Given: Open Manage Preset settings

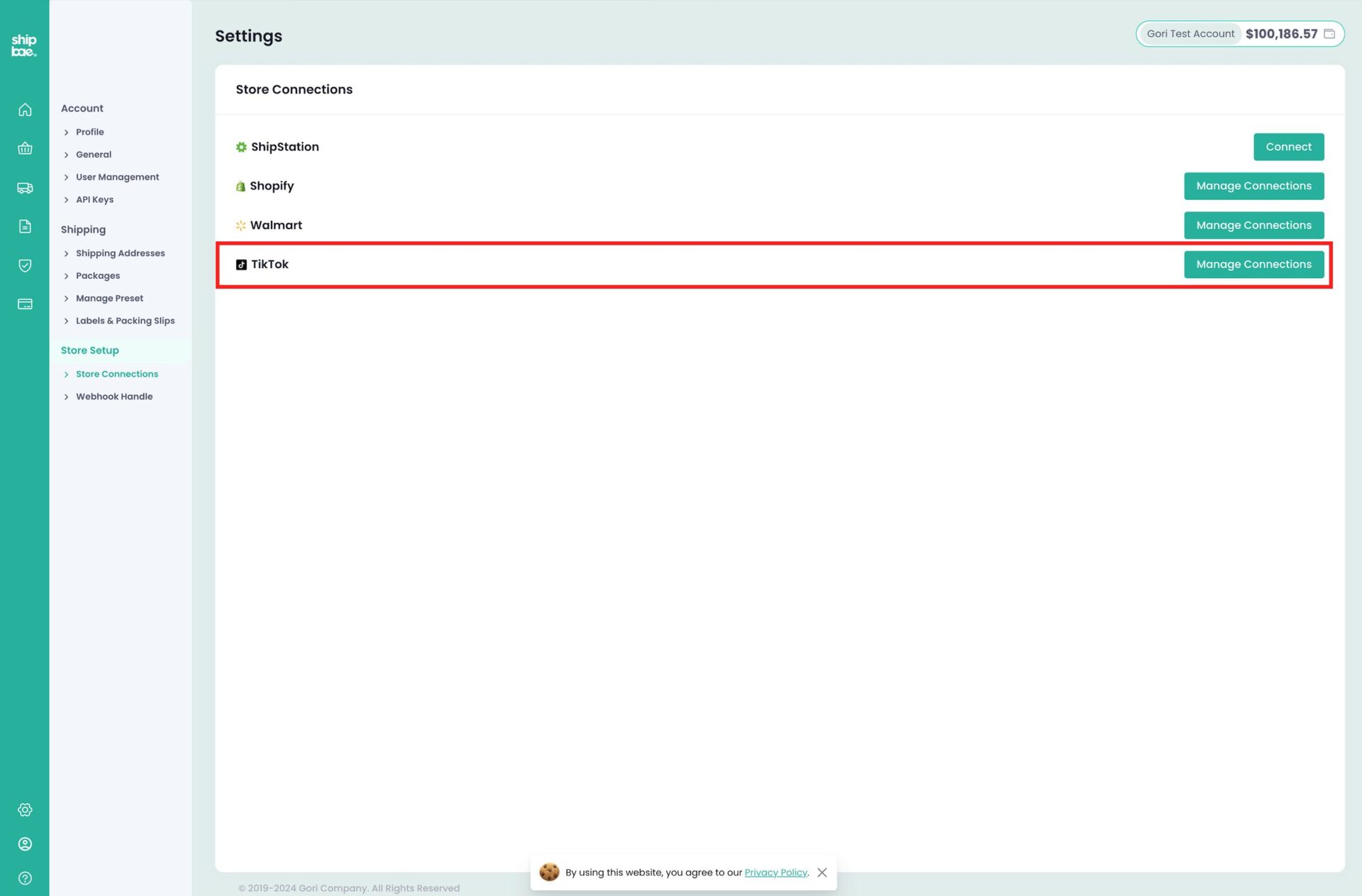Looking at the screenshot, I should pos(110,299).
